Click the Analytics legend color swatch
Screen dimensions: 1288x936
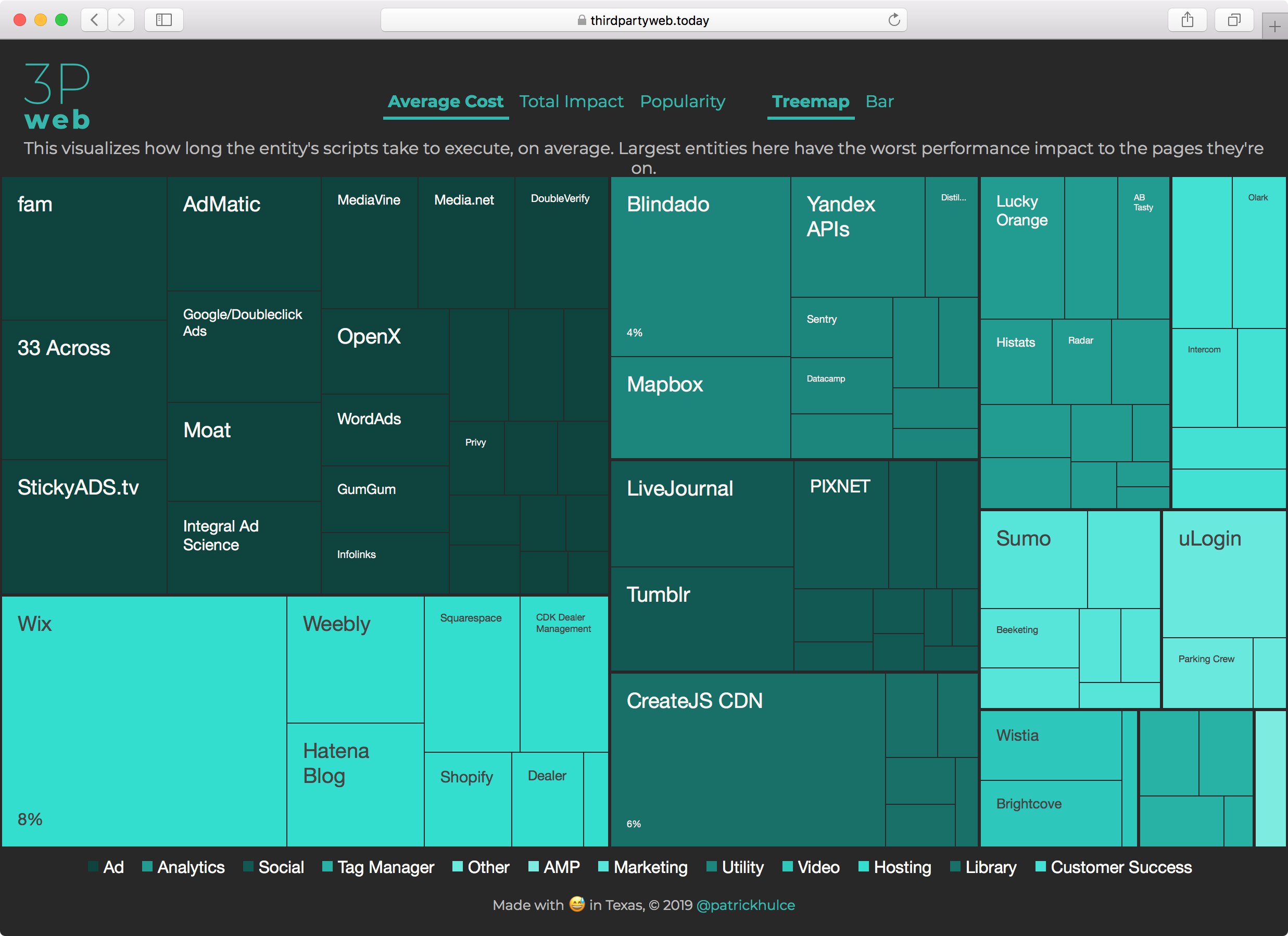click(147, 867)
